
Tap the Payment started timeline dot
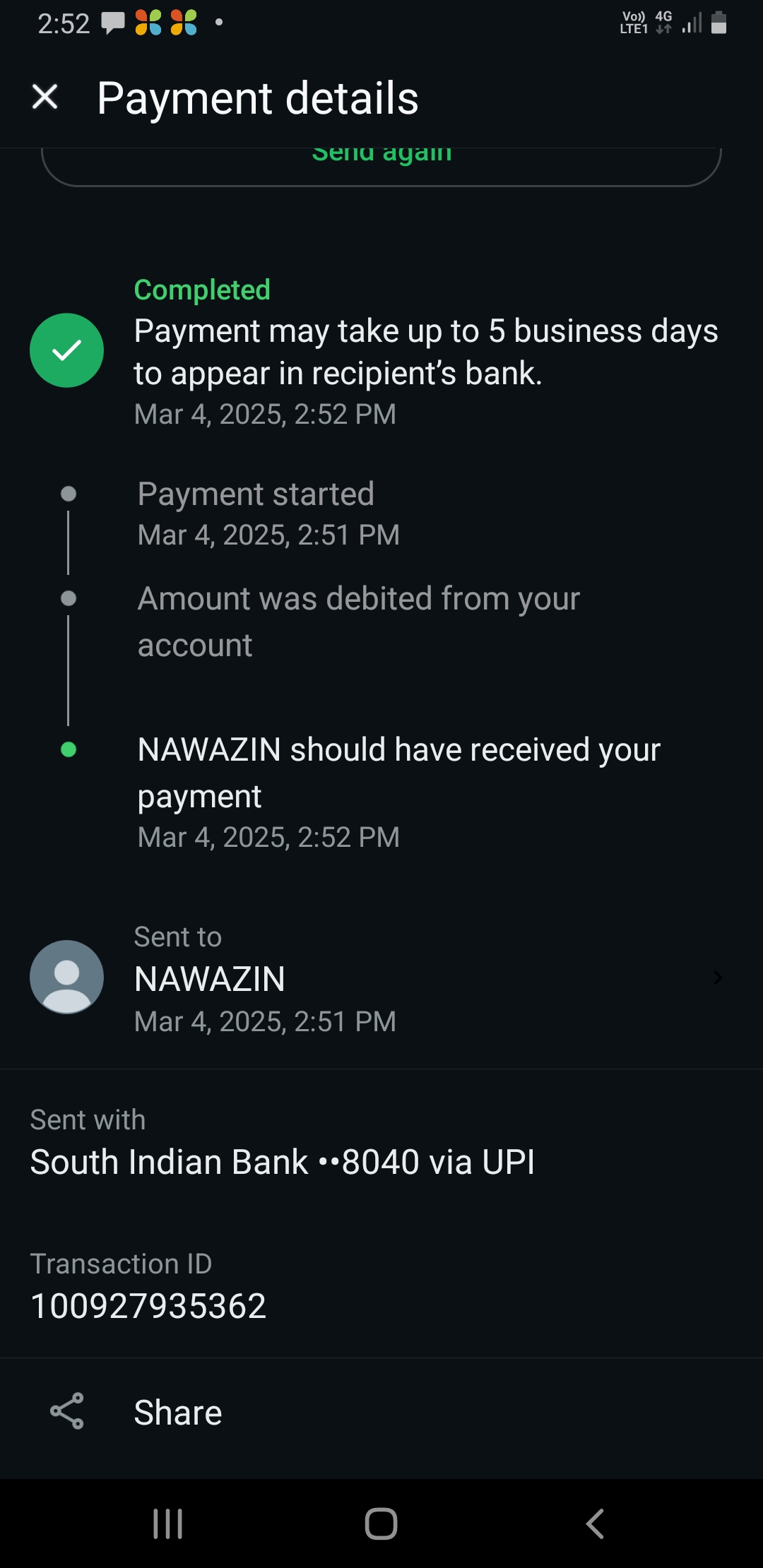point(69,494)
